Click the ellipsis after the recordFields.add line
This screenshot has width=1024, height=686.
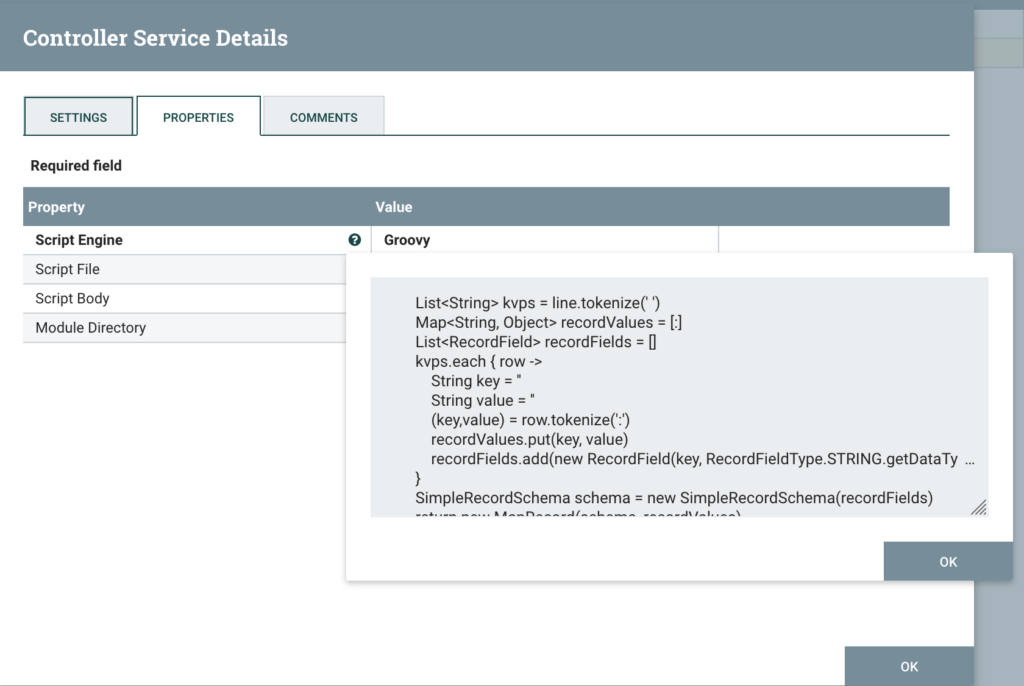970,459
